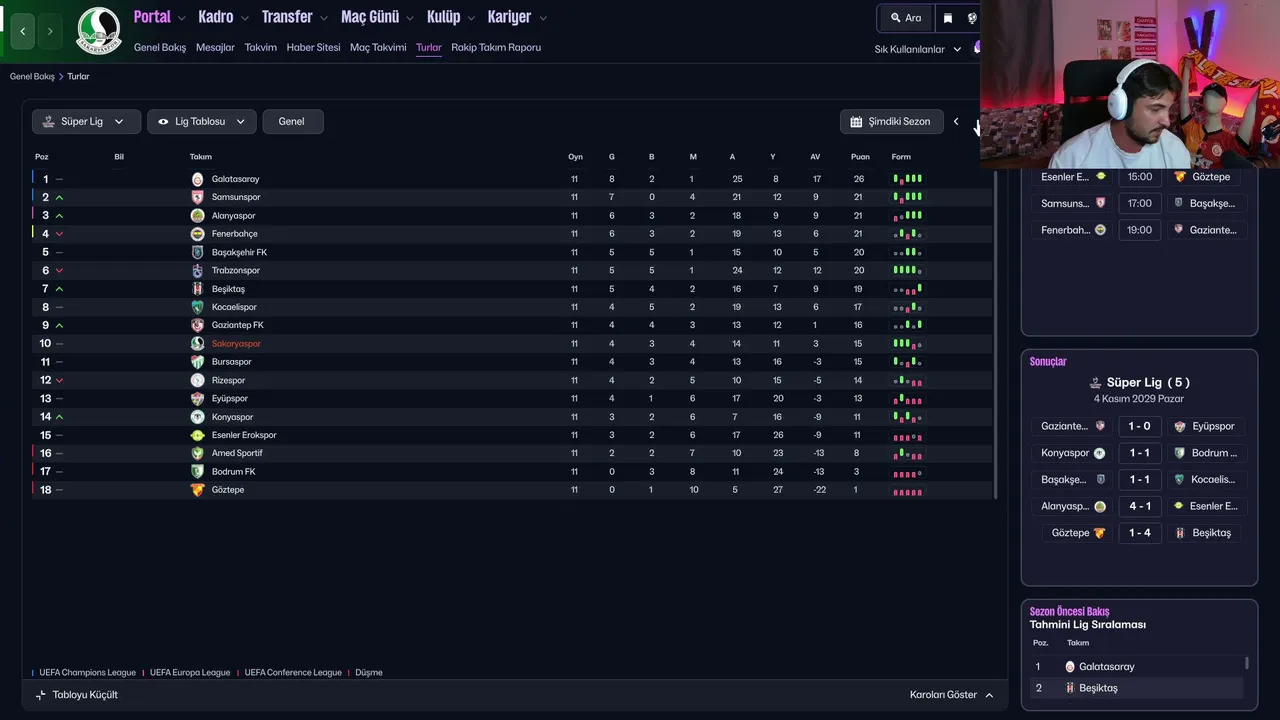Click the Fenerbahçe logo in league table

tap(197, 234)
